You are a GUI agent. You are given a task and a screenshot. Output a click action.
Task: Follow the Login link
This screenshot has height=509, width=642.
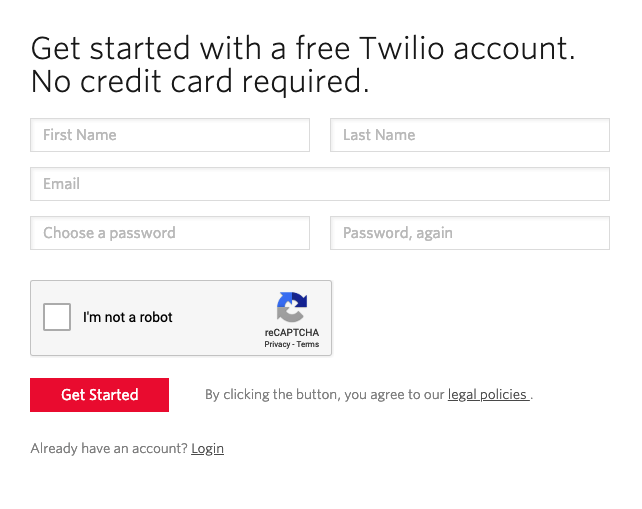(x=208, y=449)
